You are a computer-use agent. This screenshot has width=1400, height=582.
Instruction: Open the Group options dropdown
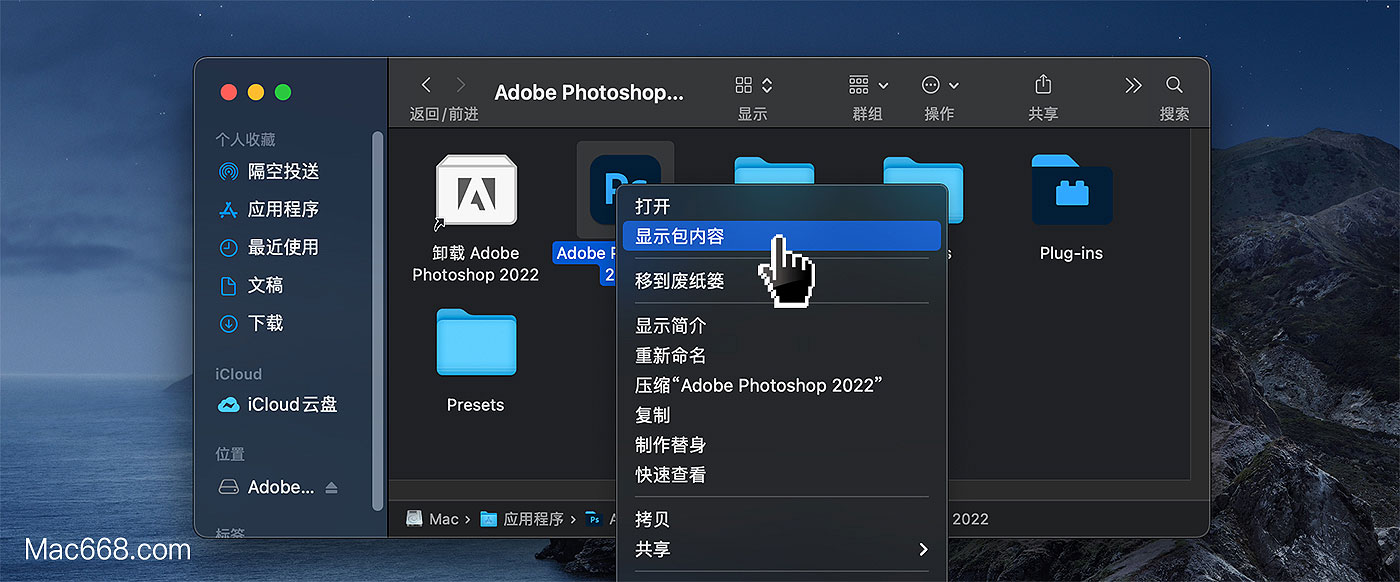pyautogui.click(x=868, y=85)
